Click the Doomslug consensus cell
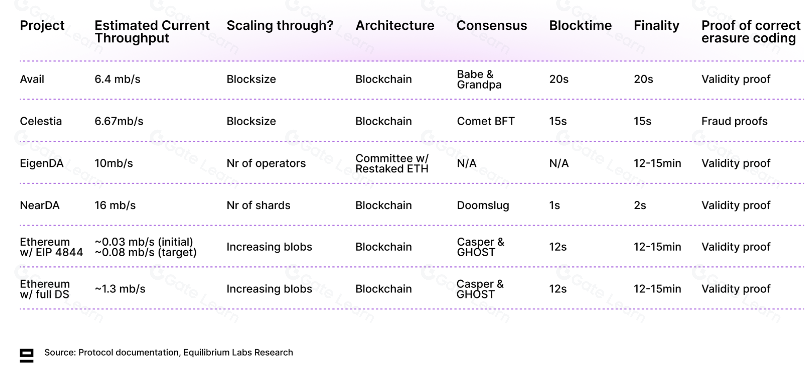The width and height of the screenshot is (812, 373). point(483,205)
